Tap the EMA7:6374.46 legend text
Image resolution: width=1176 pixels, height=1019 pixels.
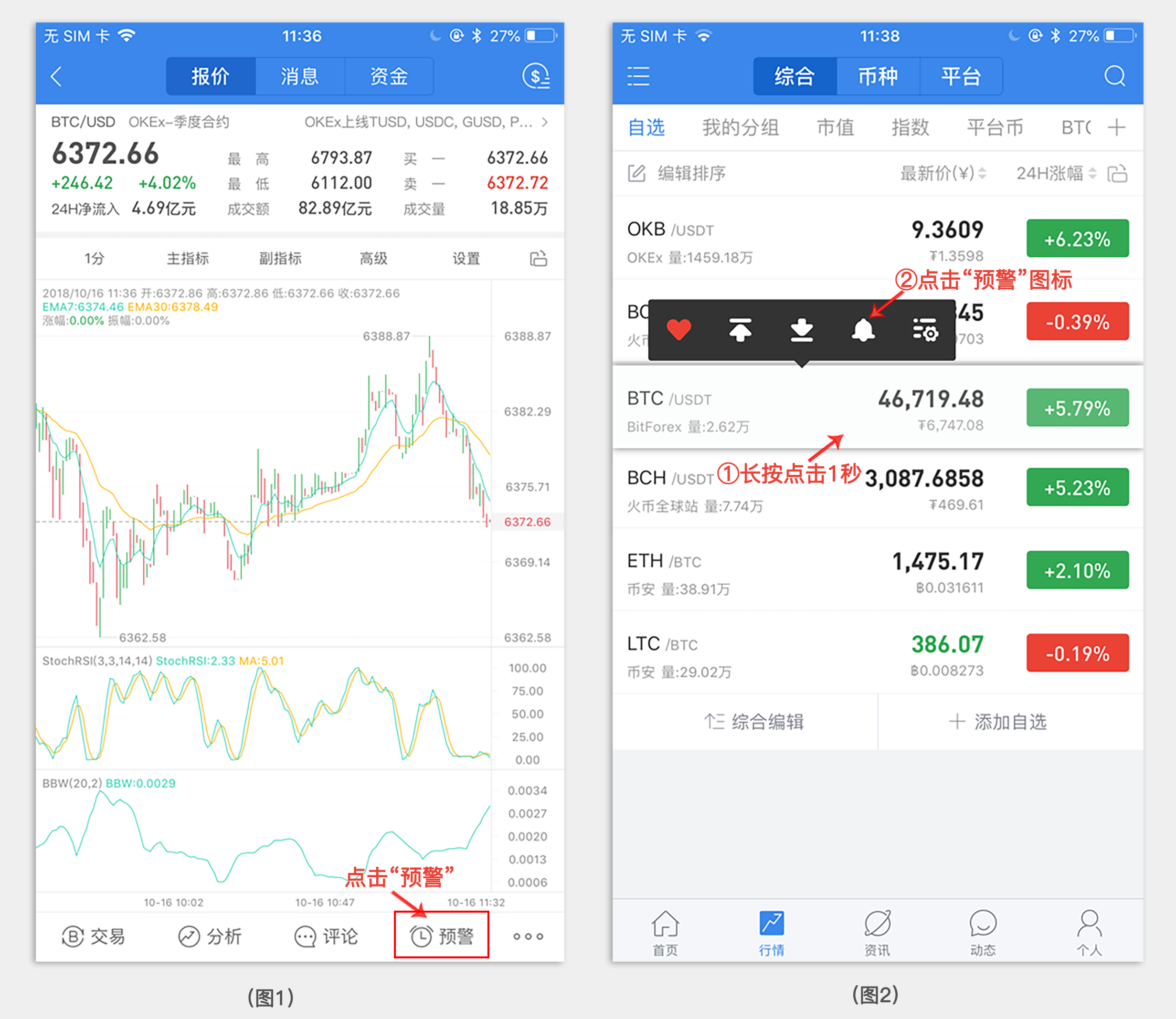point(83,307)
